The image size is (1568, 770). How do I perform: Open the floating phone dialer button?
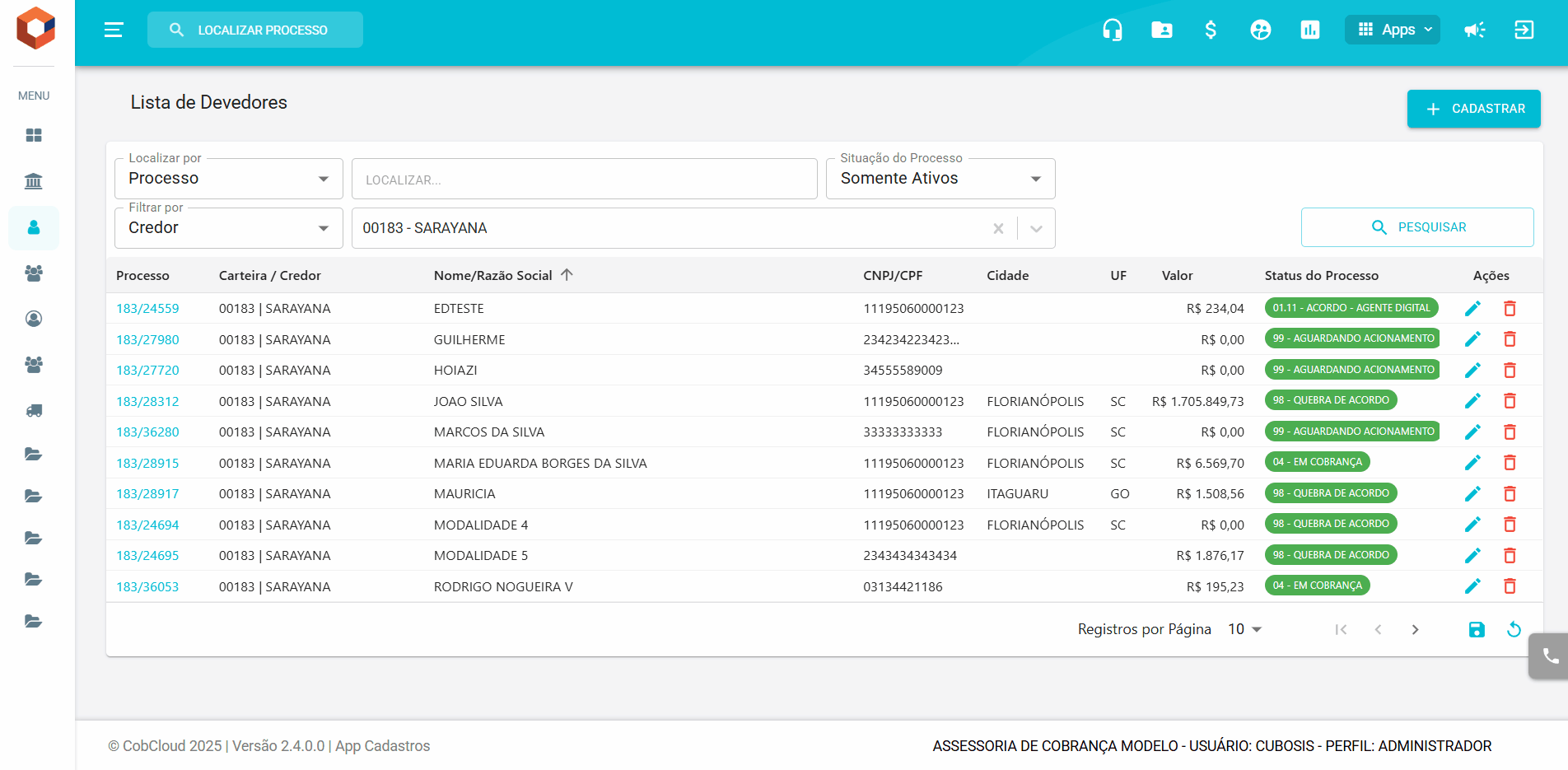(1550, 656)
